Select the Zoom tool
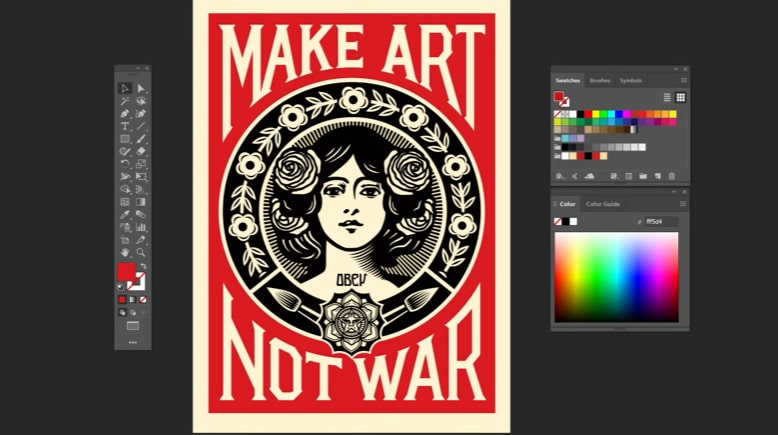The image size is (778, 435). (x=141, y=252)
